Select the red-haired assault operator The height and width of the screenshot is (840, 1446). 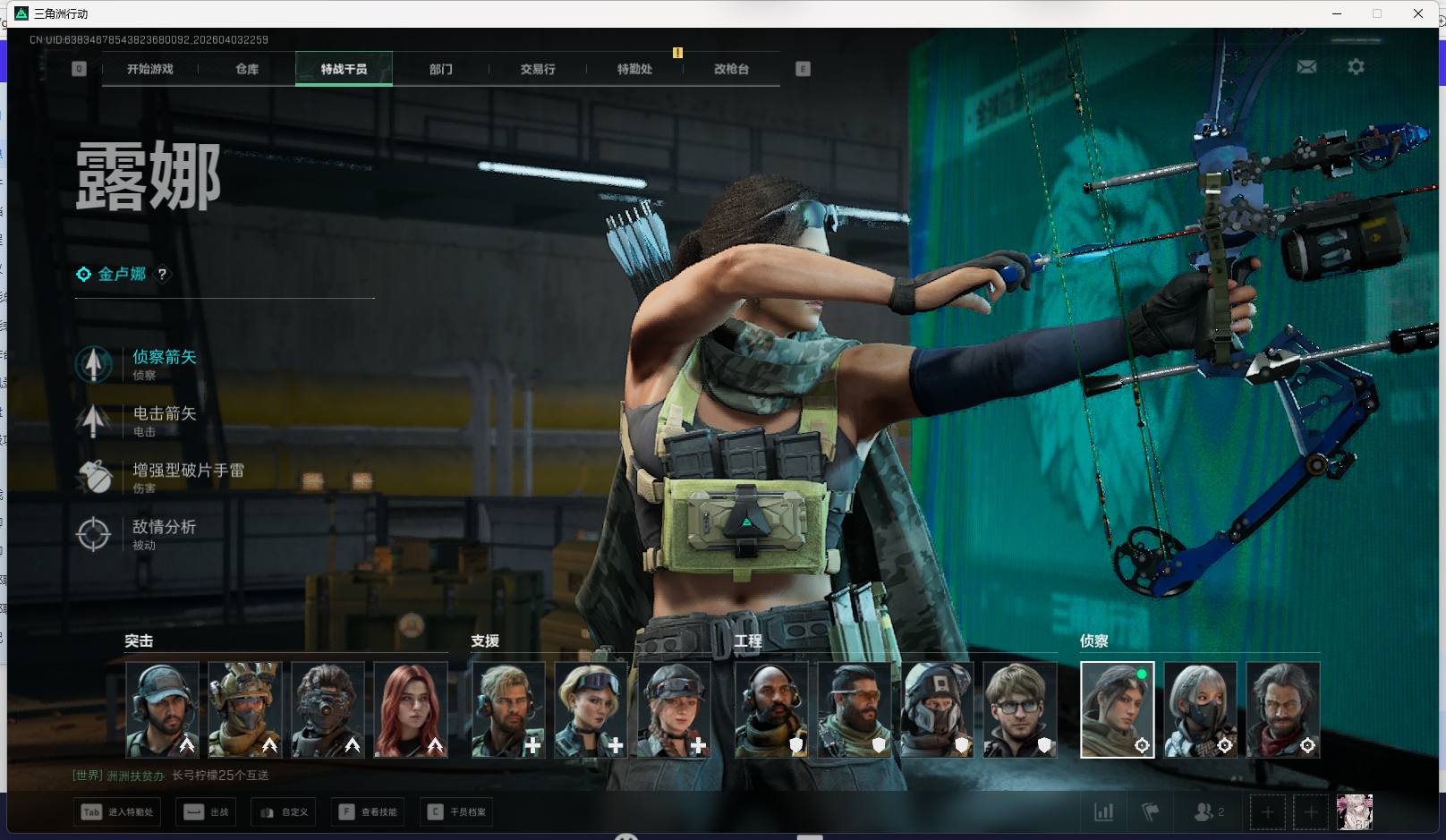[x=411, y=709]
